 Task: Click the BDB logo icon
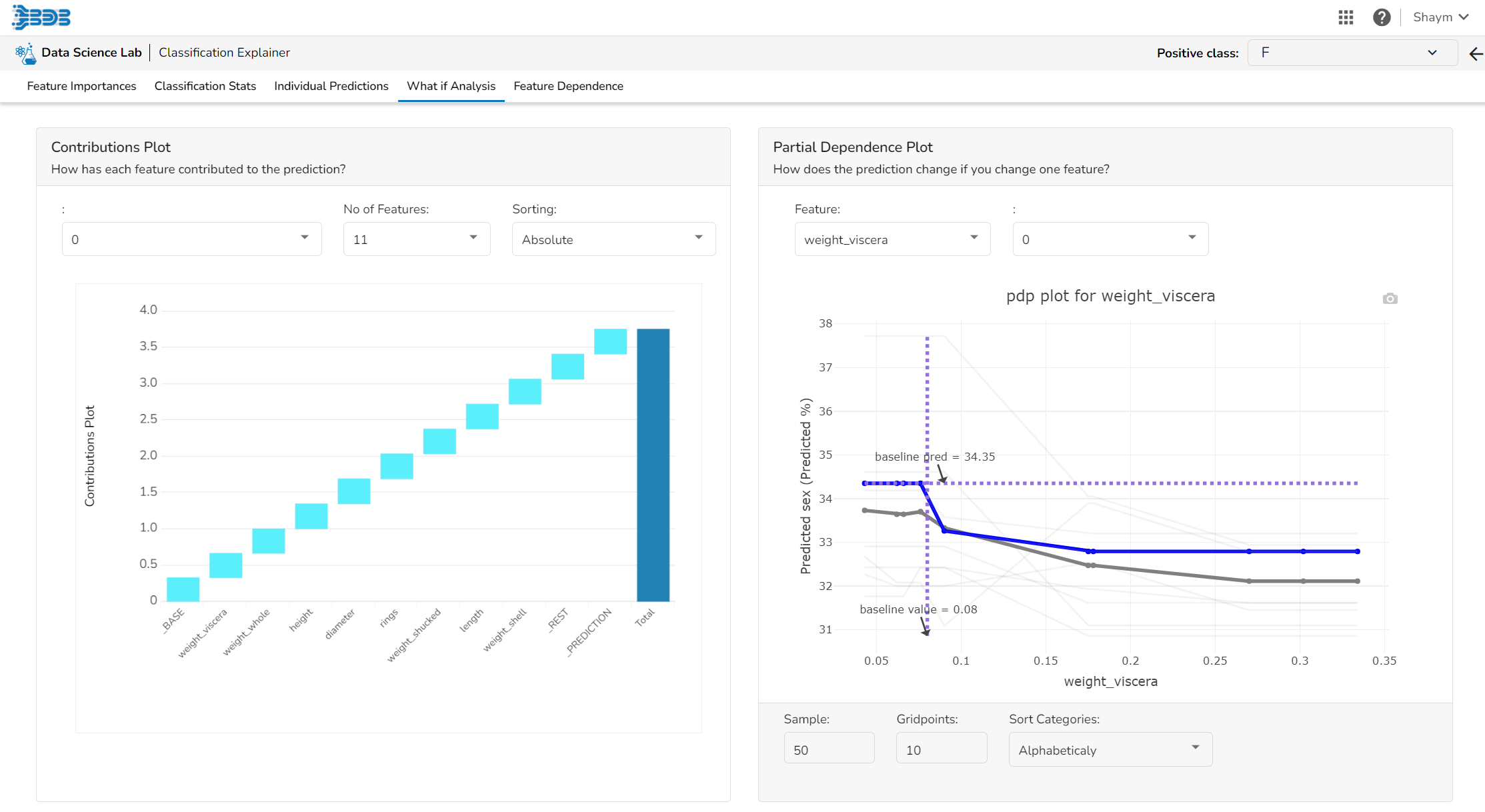41,17
